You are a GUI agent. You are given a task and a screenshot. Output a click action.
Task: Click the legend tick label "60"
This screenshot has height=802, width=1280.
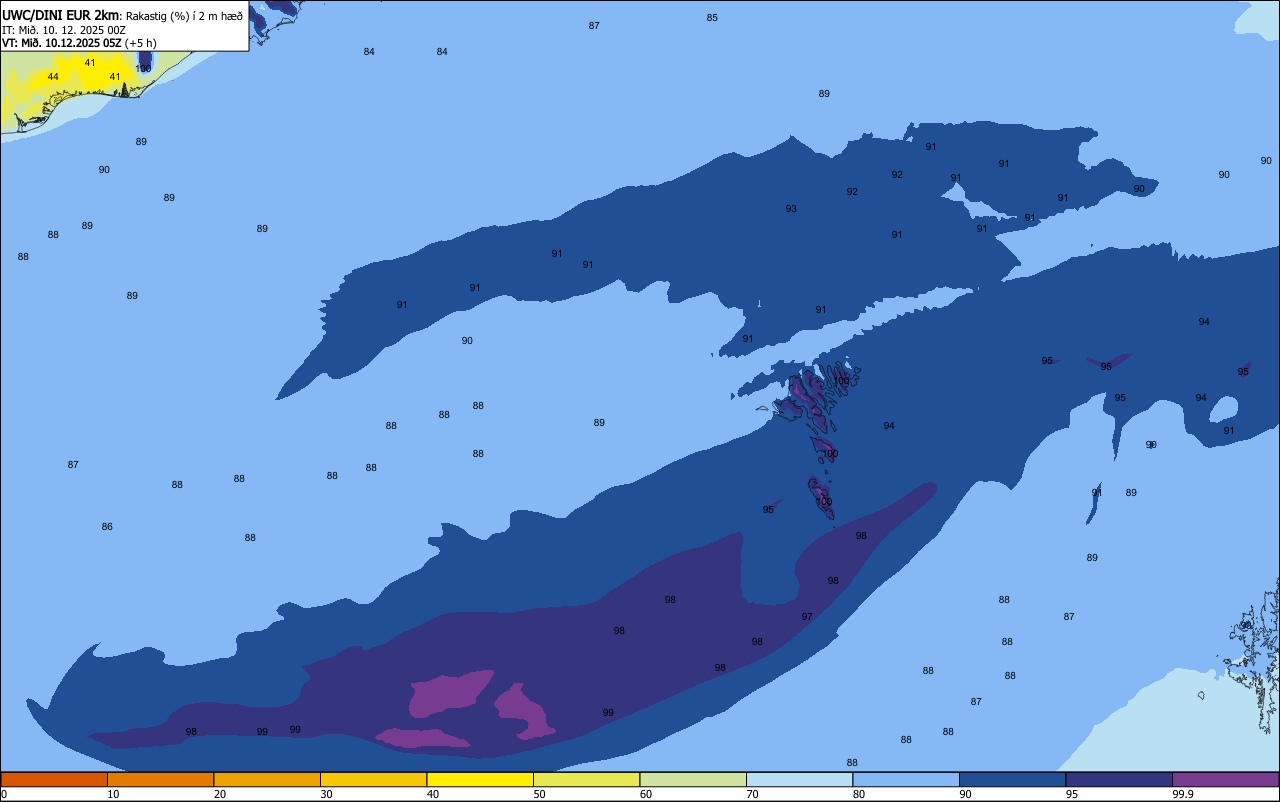tap(646, 794)
